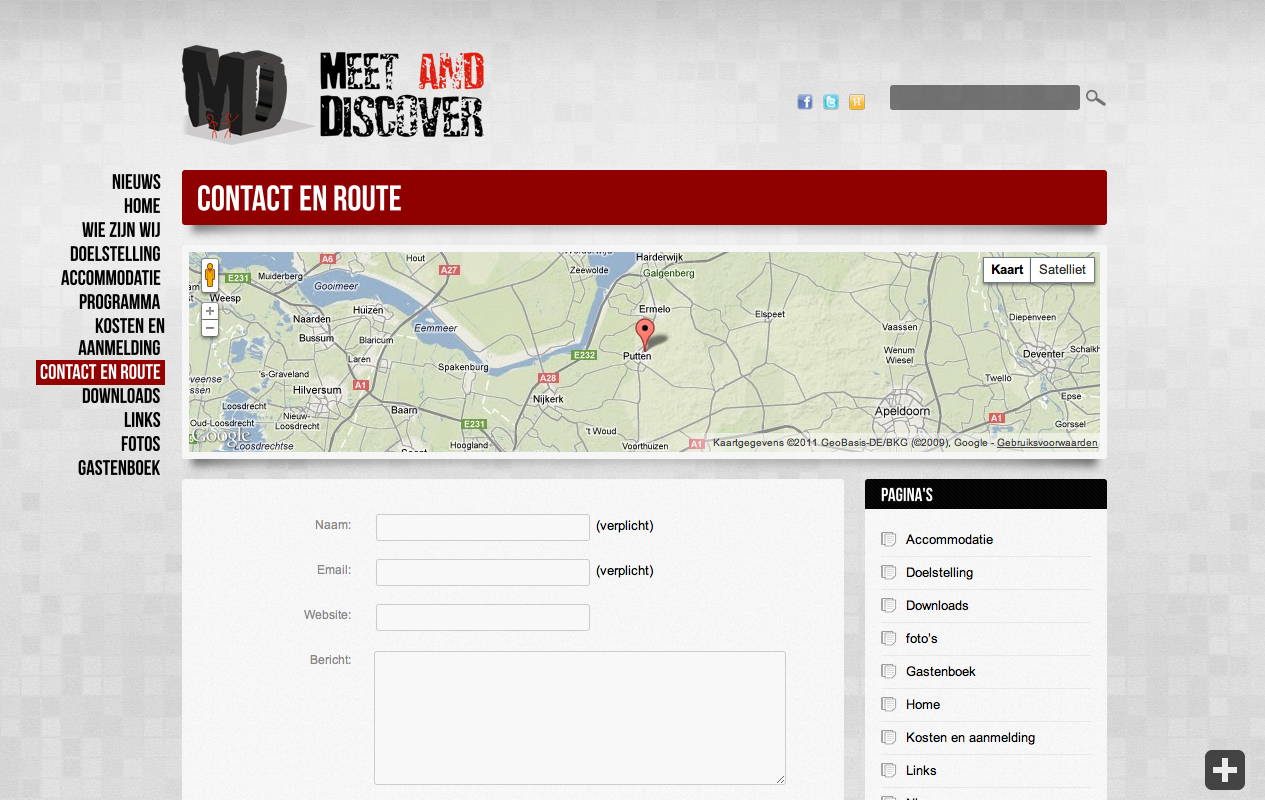This screenshot has height=800, width=1265.
Task: Click the Meet and Discover logo
Action: 334,95
